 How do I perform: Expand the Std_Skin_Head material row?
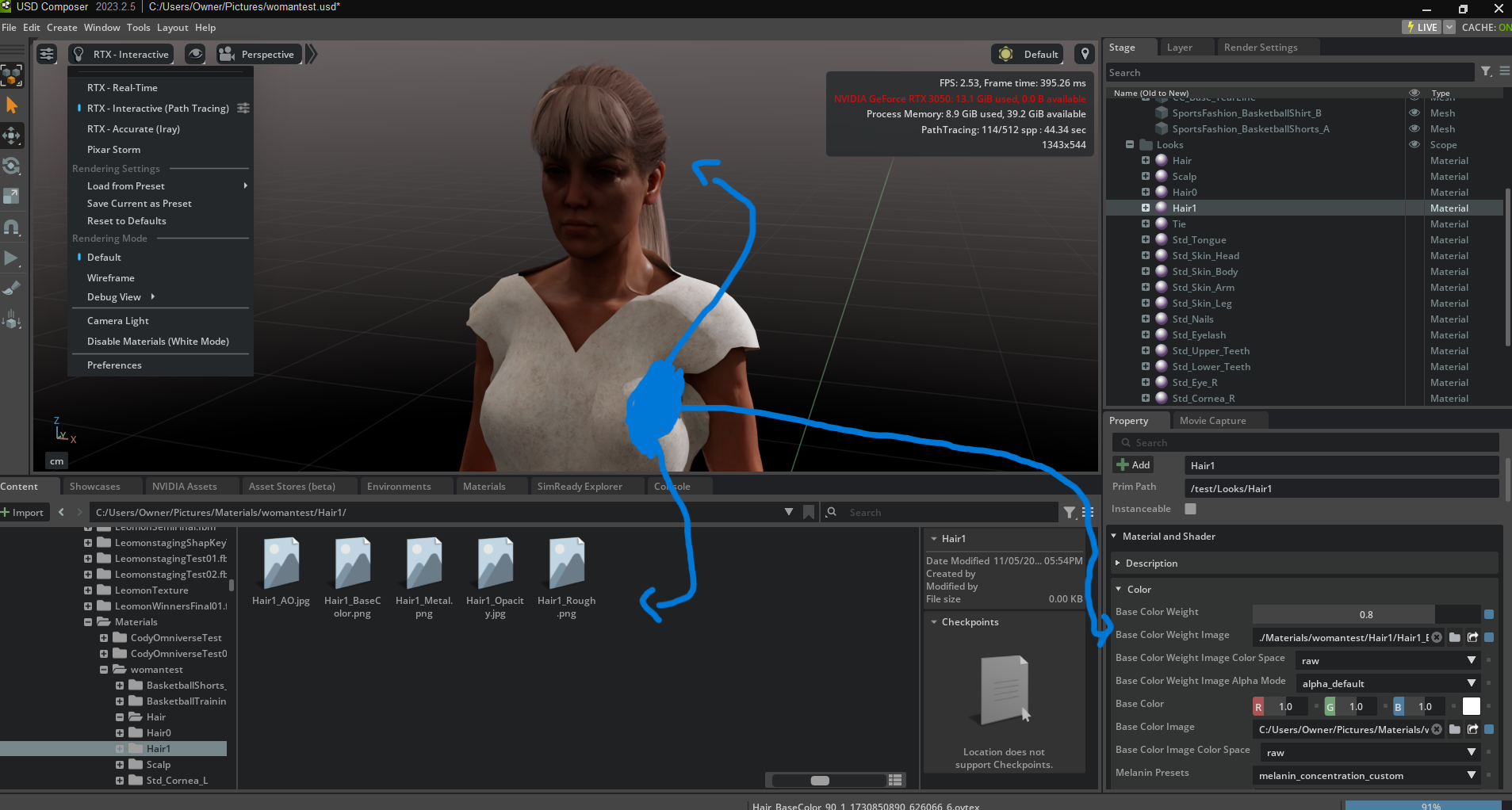tap(1145, 255)
